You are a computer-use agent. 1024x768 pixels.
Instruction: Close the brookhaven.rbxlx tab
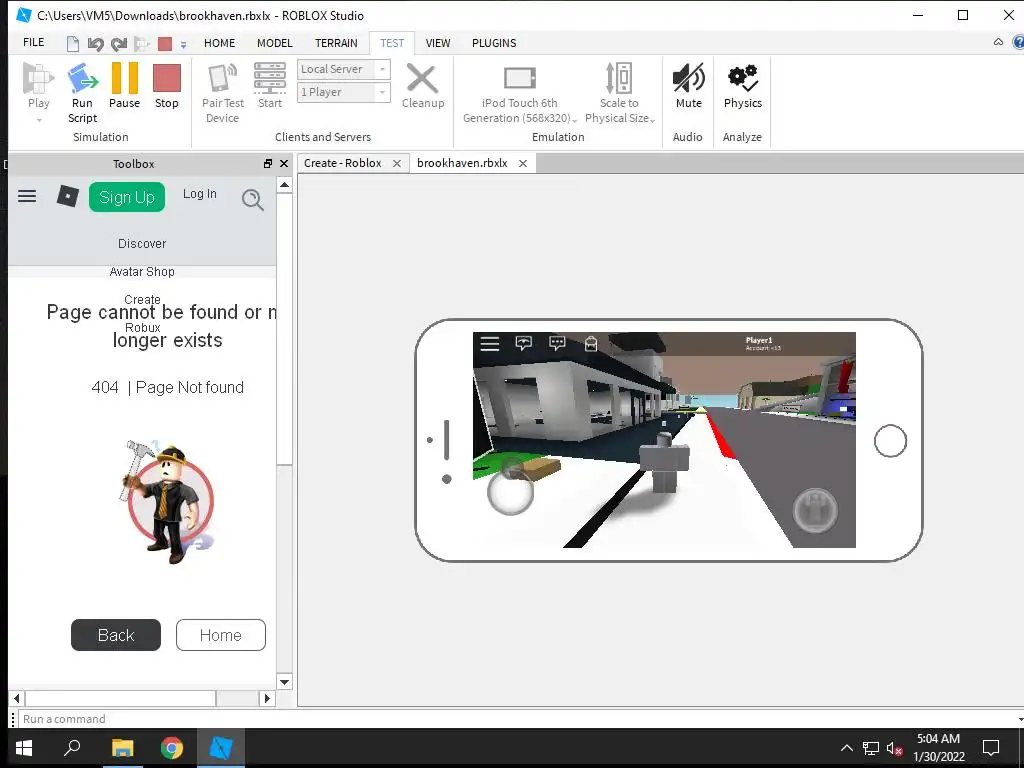pos(522,164)
